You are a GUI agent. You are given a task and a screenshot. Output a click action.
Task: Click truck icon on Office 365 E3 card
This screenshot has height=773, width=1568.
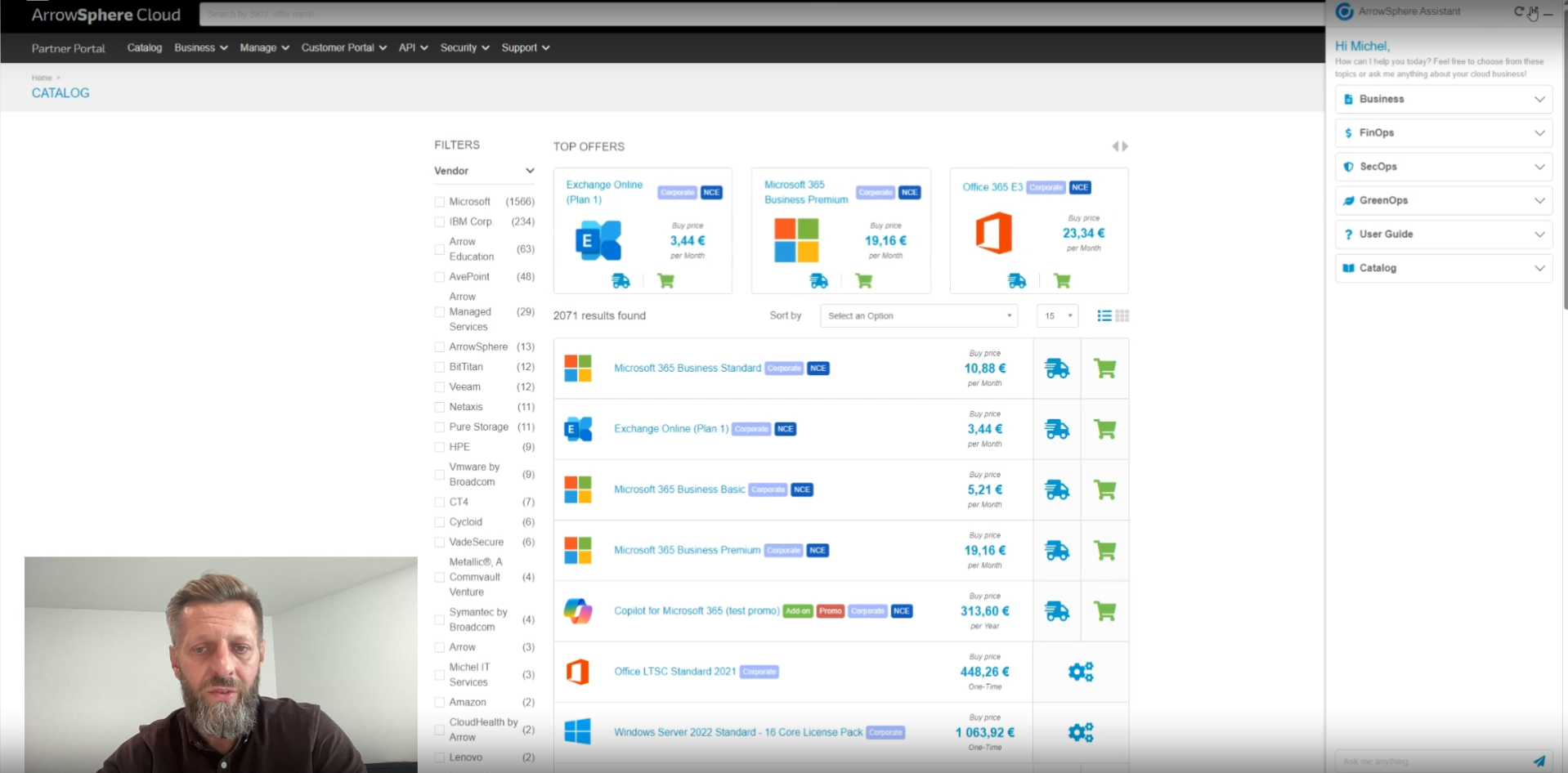(1017, 281)
